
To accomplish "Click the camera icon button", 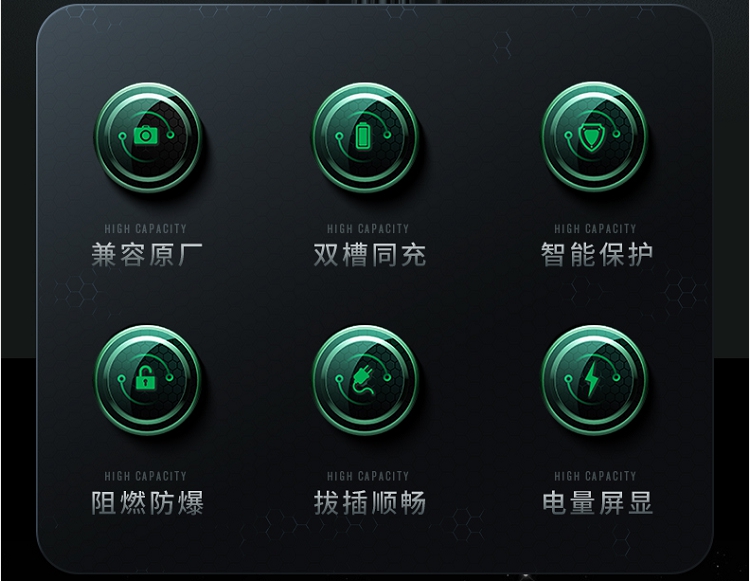I will point(146,136).
